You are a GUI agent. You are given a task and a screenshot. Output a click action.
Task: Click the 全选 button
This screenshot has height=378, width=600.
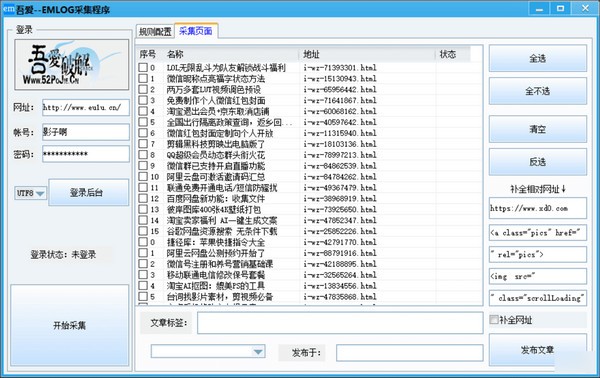point(538,58)
